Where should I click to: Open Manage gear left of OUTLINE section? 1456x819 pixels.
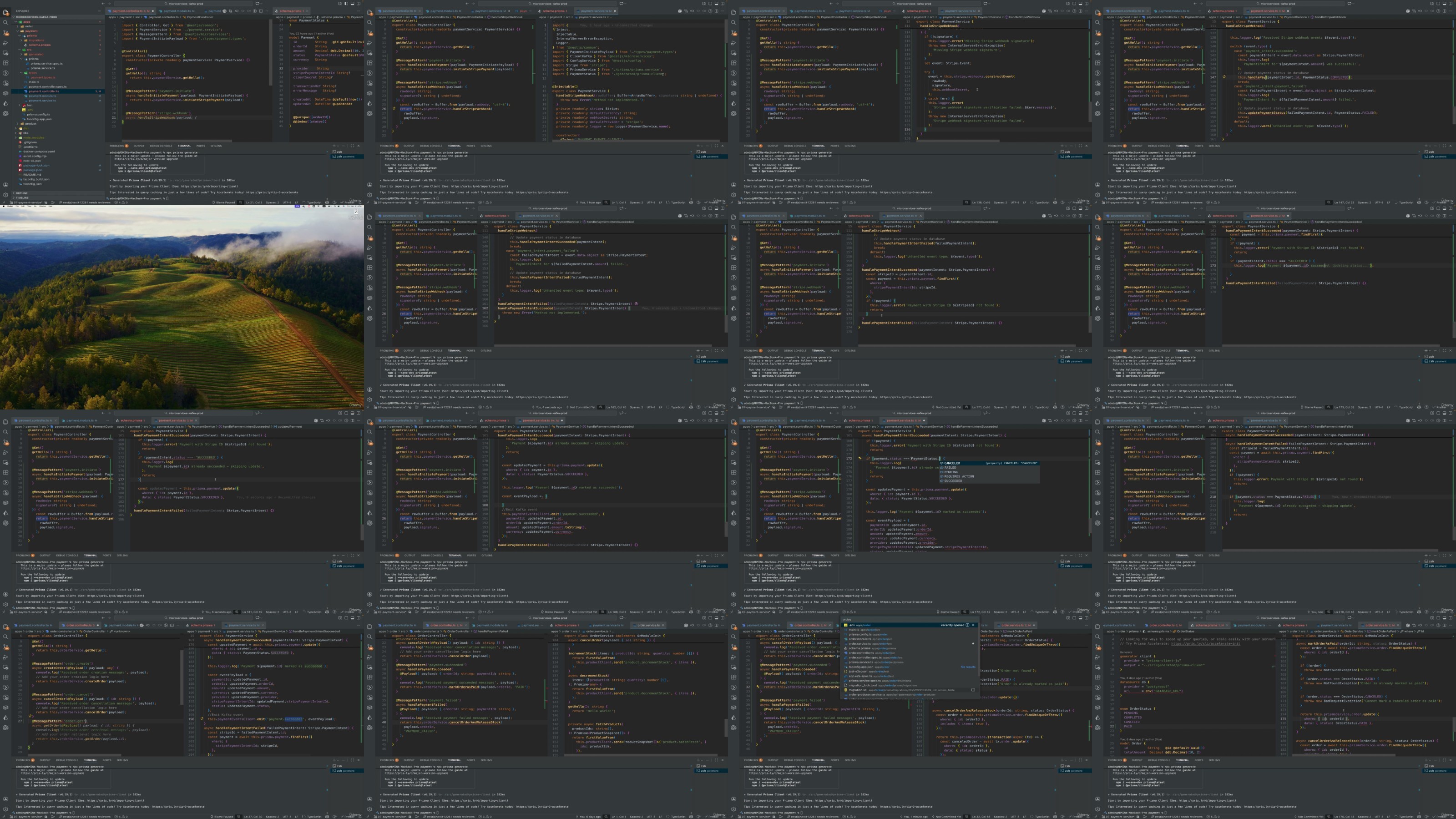point(5,194)
